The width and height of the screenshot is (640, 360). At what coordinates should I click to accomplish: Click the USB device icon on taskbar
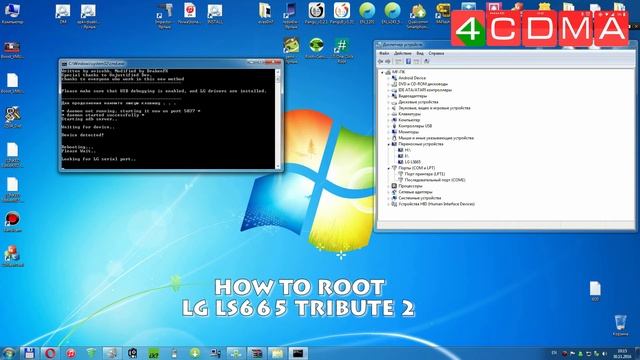point(174,353)
